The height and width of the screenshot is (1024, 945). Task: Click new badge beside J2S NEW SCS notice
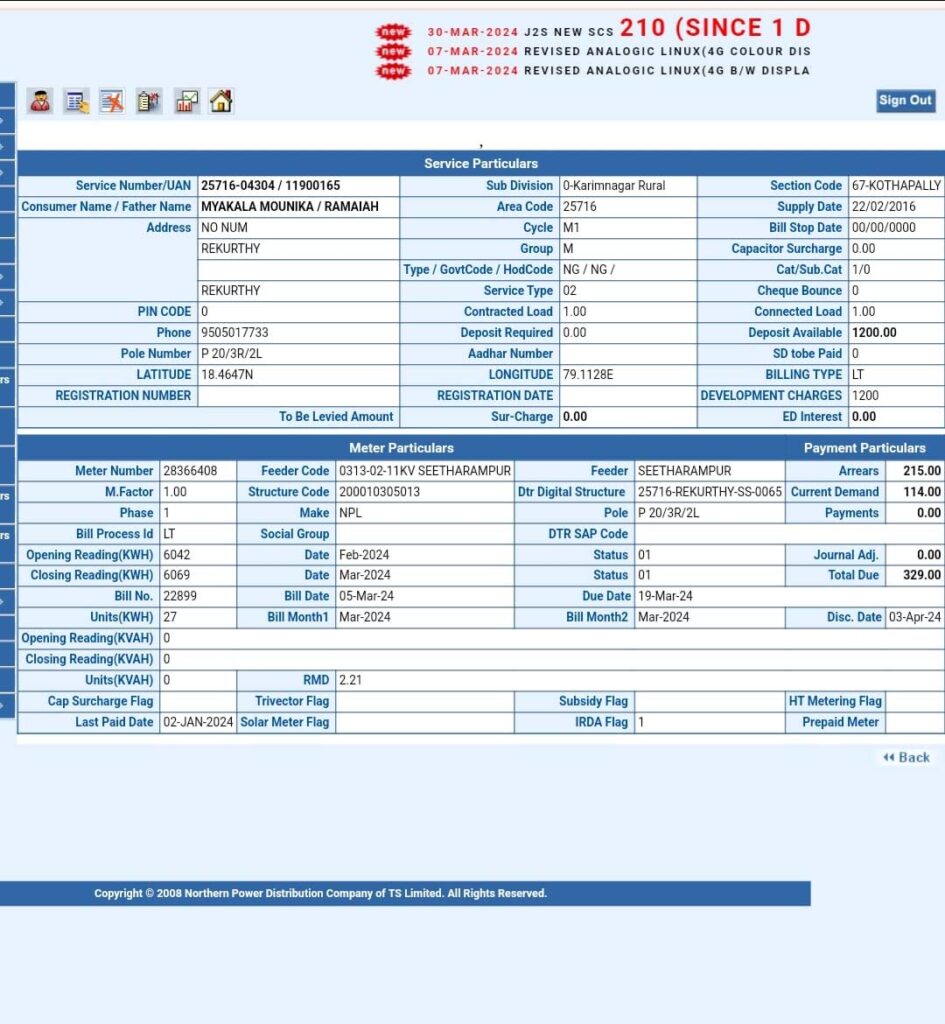click(x=393, y=31)
